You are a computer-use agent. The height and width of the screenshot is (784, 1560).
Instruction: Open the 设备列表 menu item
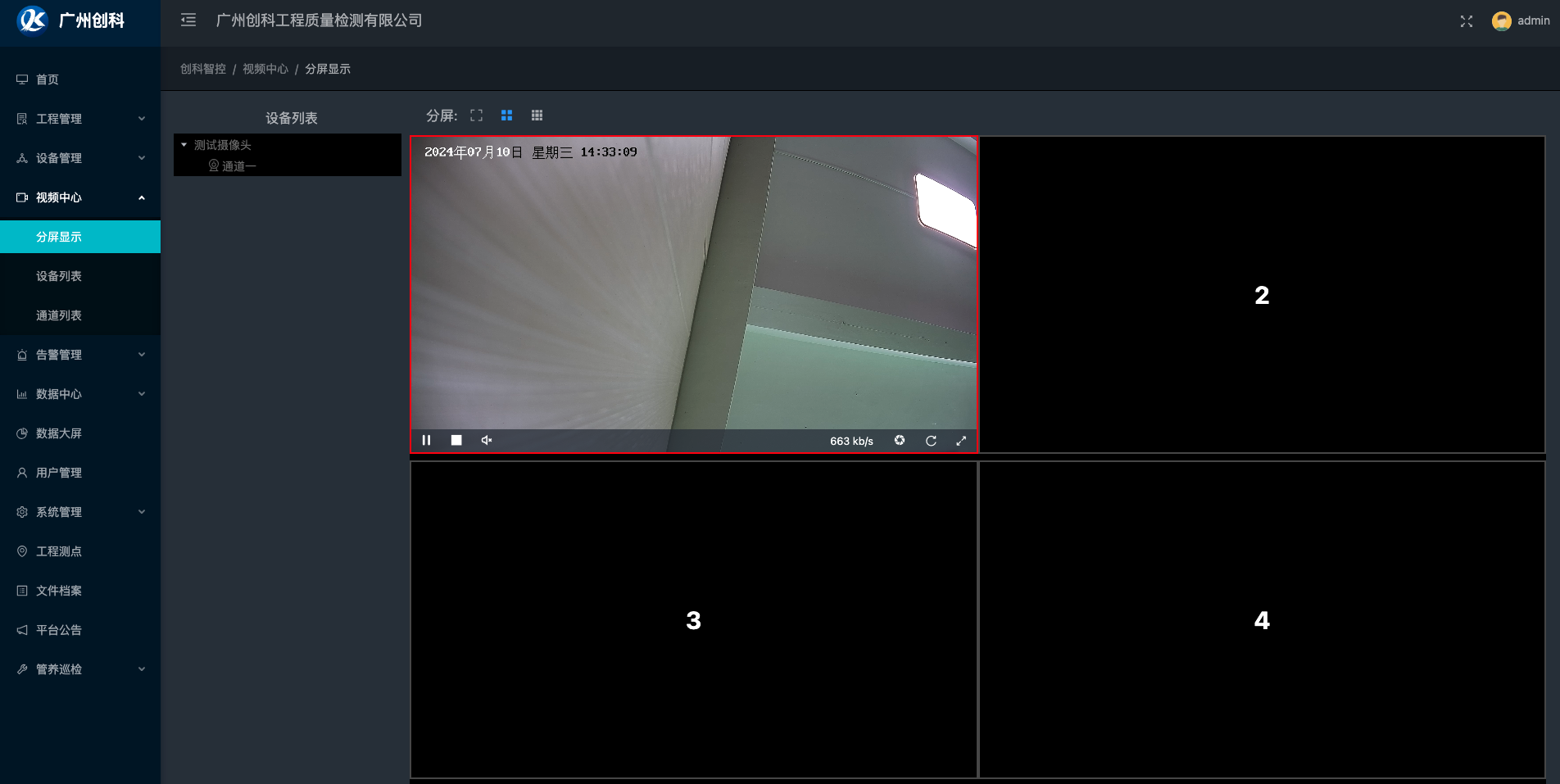click(58, 275)
